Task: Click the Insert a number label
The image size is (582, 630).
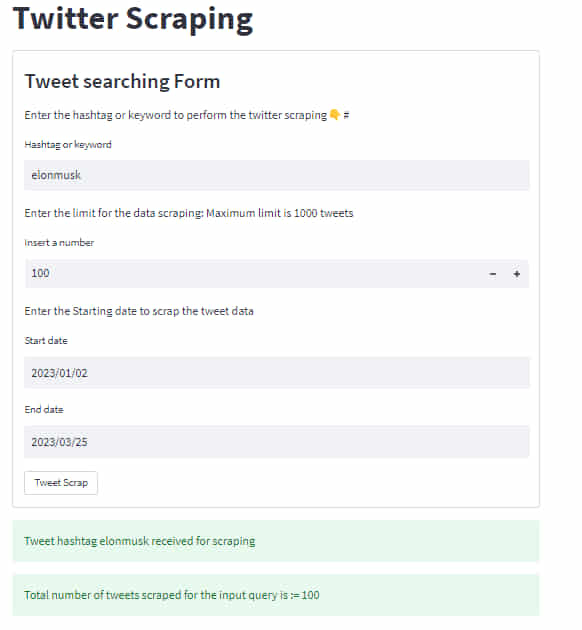Action: pos(59,243)
